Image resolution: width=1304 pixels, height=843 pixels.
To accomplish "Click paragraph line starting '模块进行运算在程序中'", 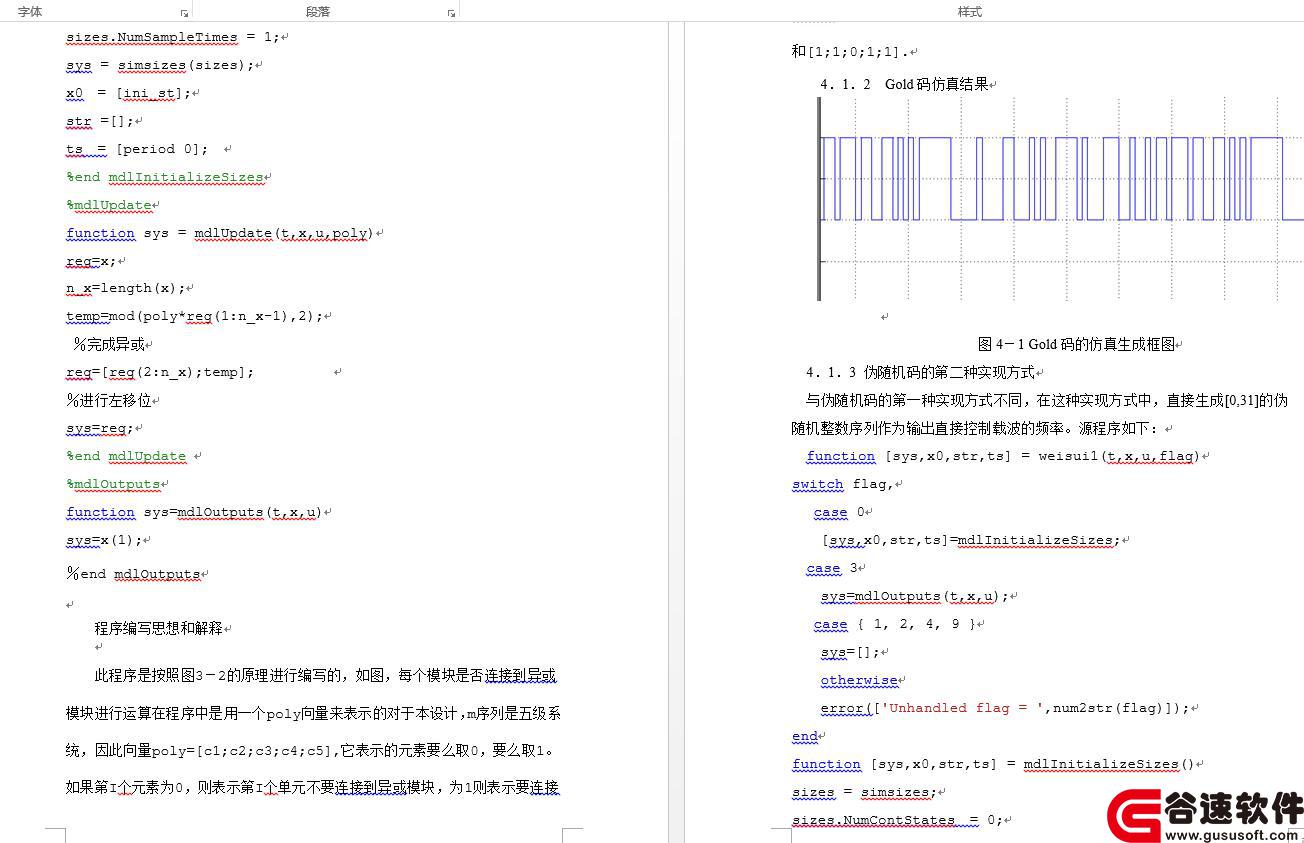I will pyautogui.click(x=313, y=713).
